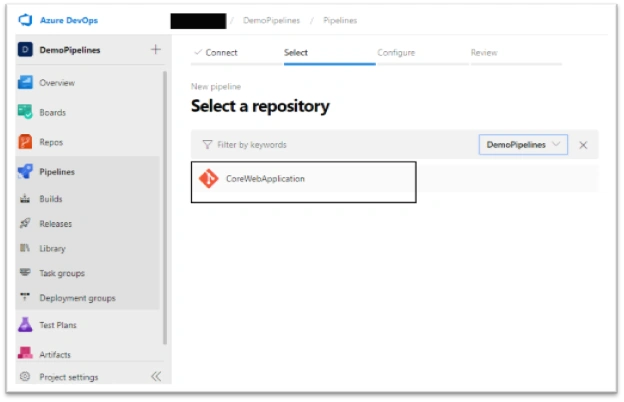Click the Project settings gear icon
The image size is (624, 402).
click(x=25, y=377)
